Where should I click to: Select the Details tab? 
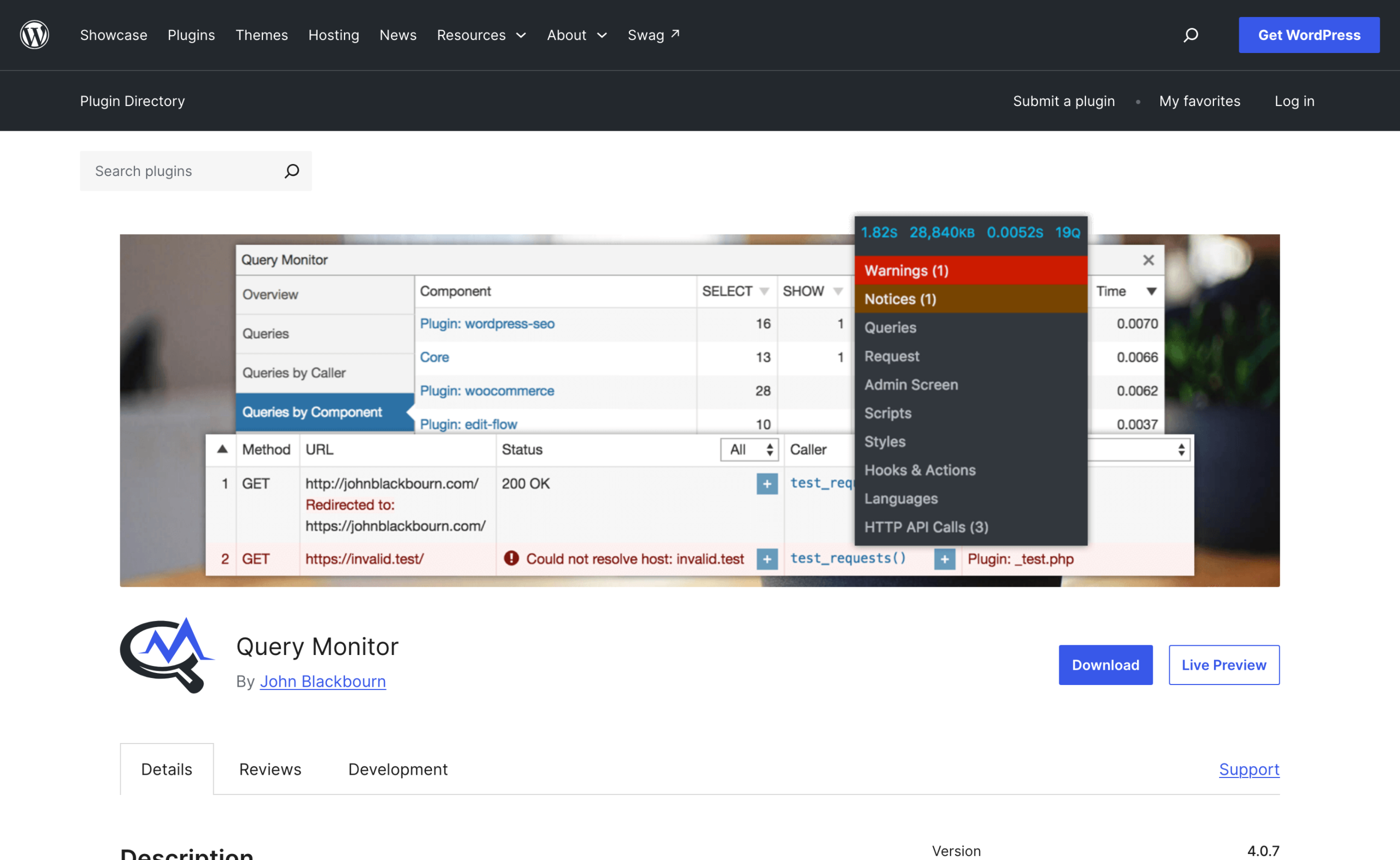click(x=167, y=769)
